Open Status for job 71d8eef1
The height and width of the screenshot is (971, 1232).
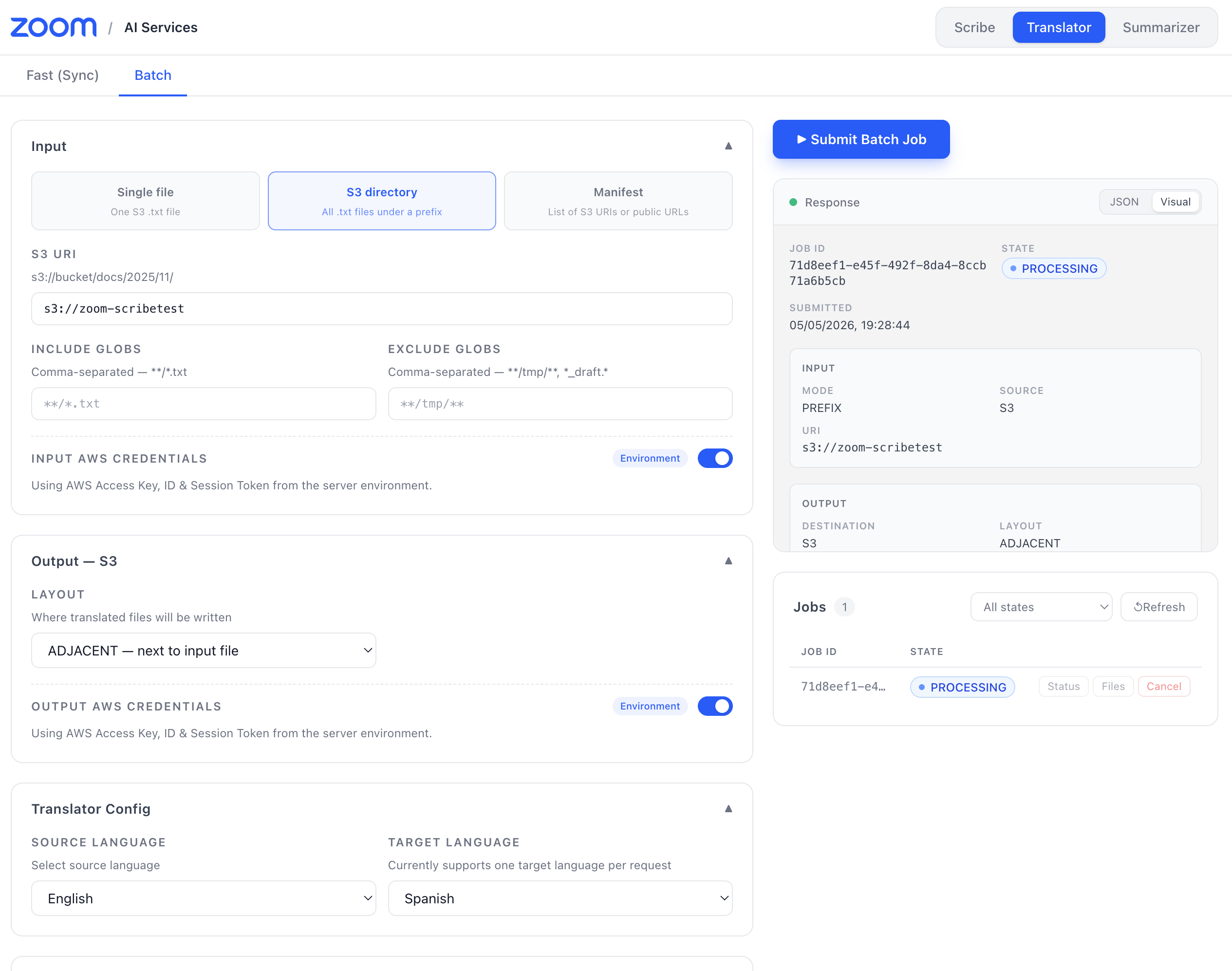(1063, 686)
